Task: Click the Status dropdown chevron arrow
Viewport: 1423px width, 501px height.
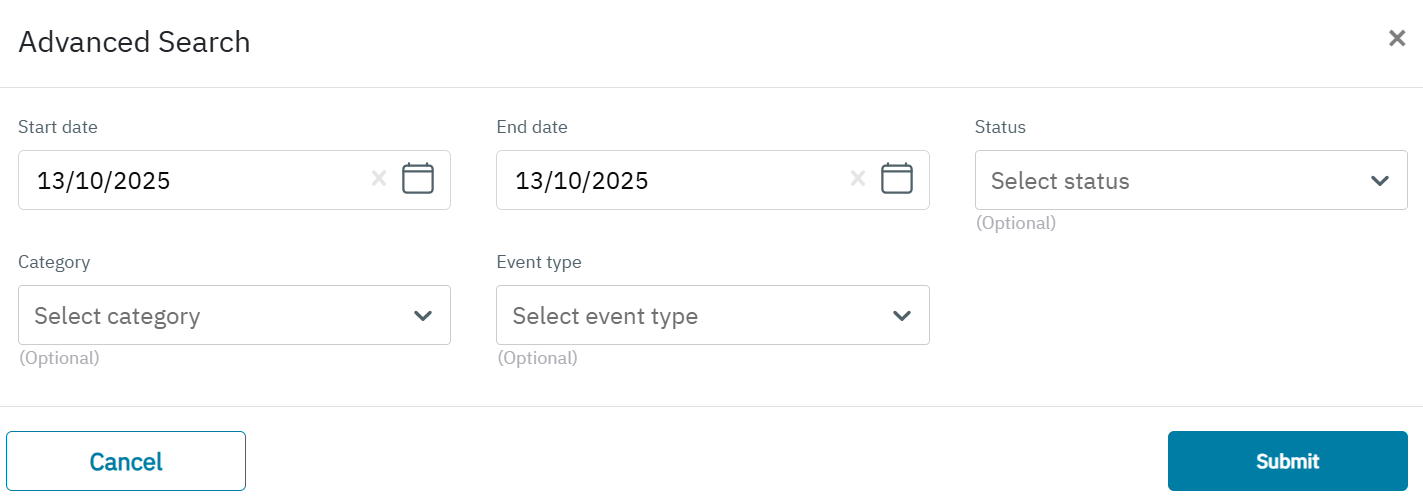Action: pyautogui.click(x=1380, y=181)
